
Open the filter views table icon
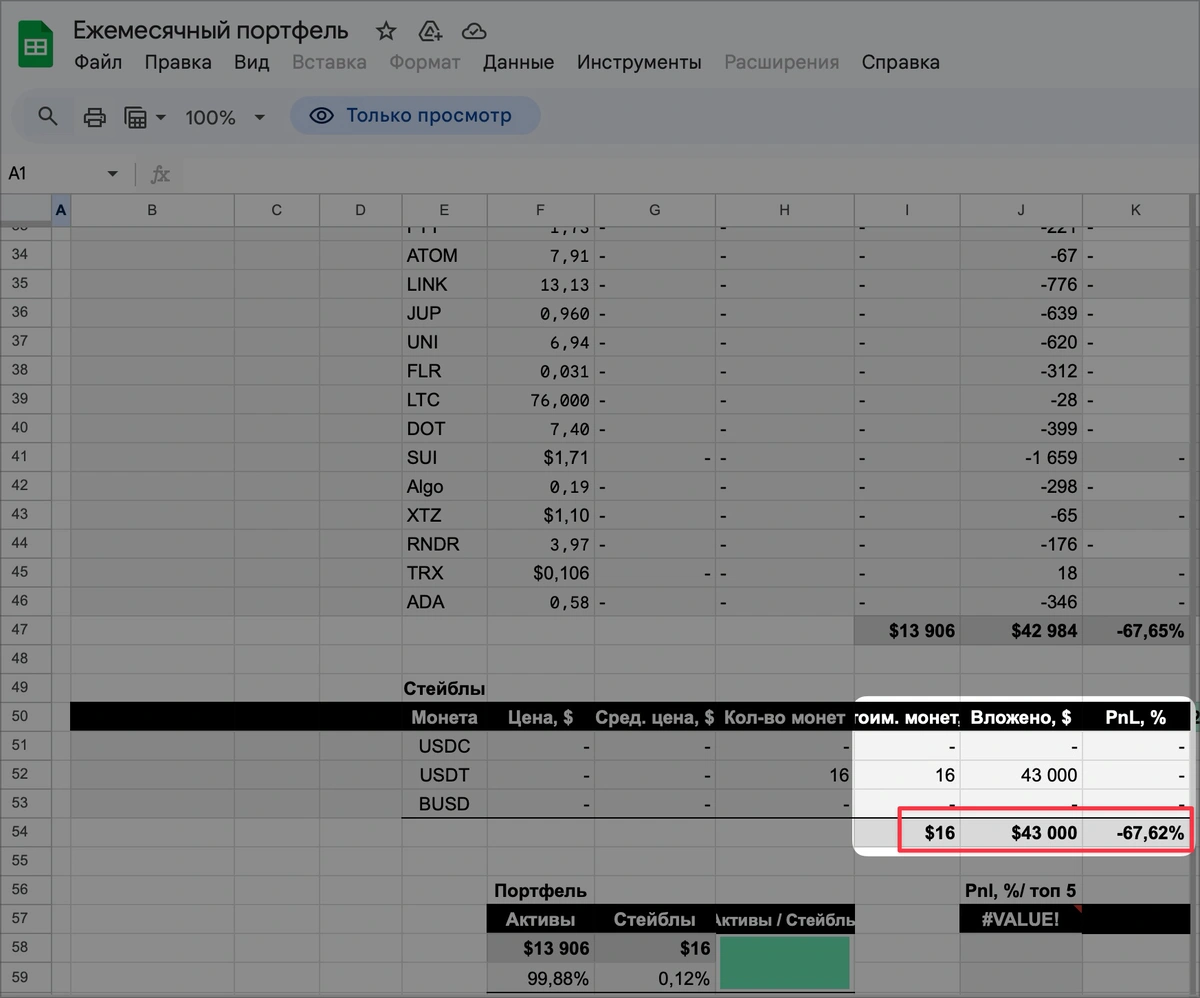[136, 117]
